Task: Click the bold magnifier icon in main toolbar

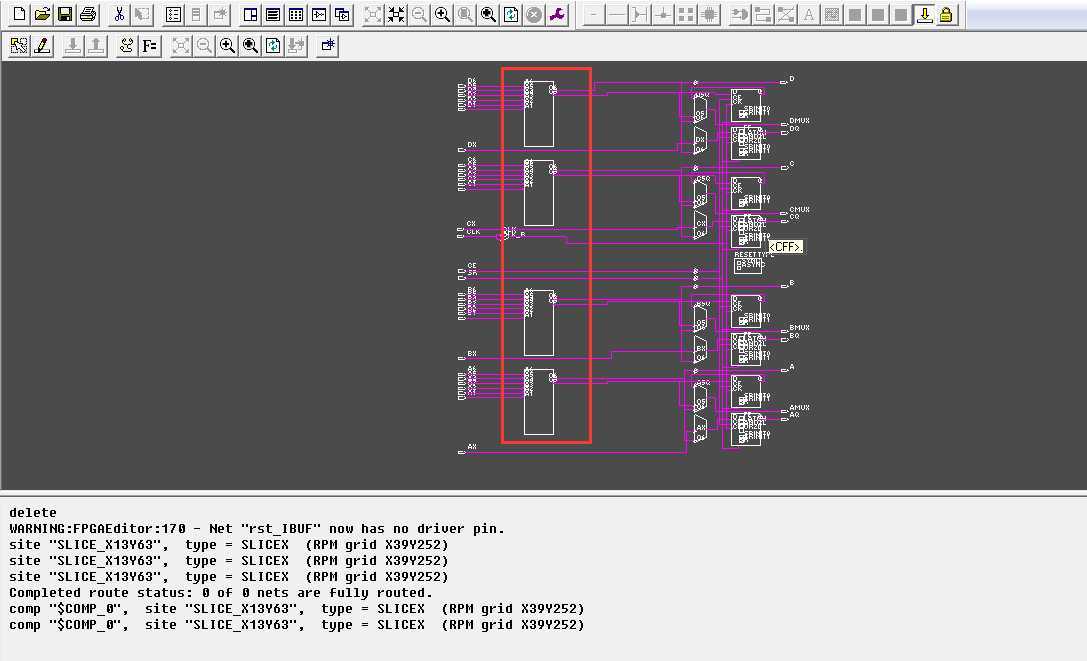Action: tap(488, 14)
